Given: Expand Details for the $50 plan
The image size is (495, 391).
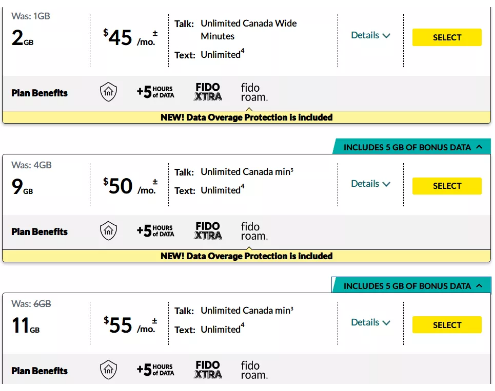Looking at the screenshot, I should click(370, 184).
